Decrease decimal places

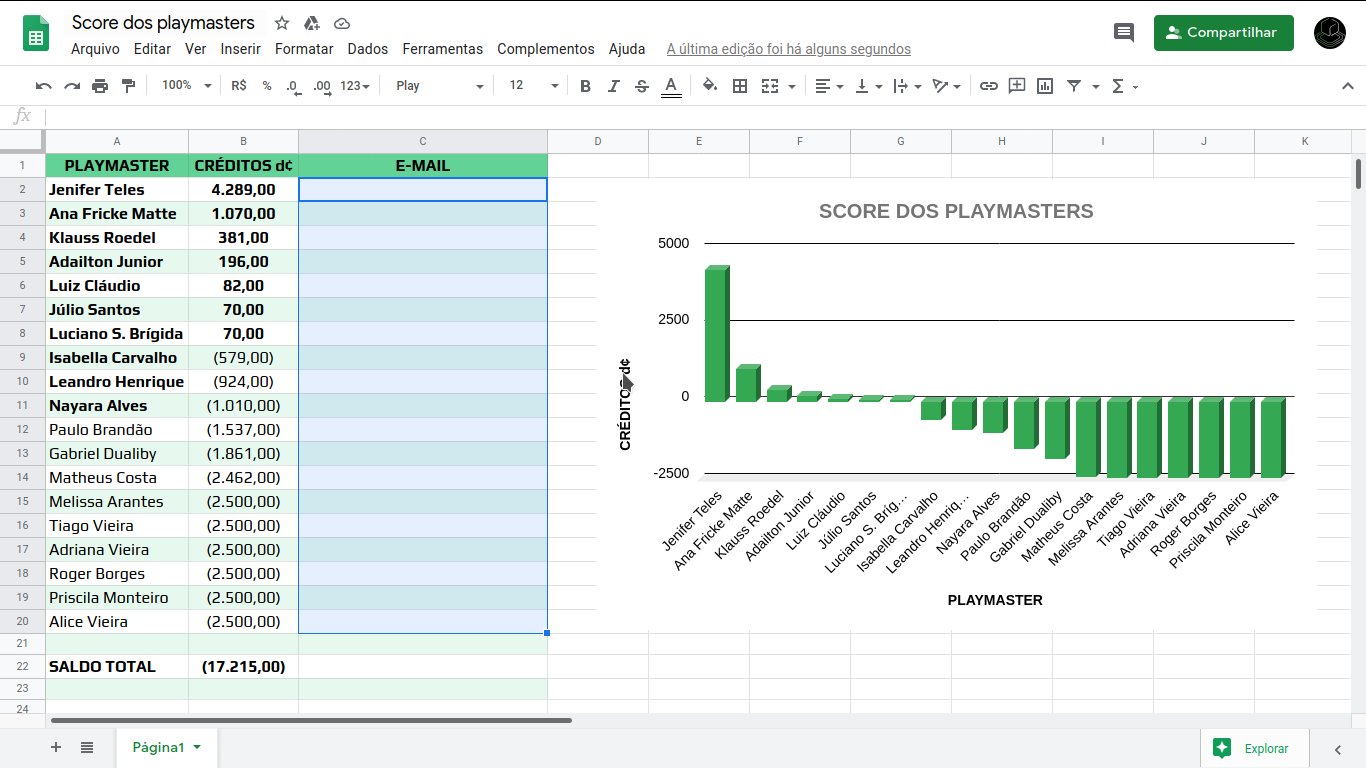tap(293, 86)
